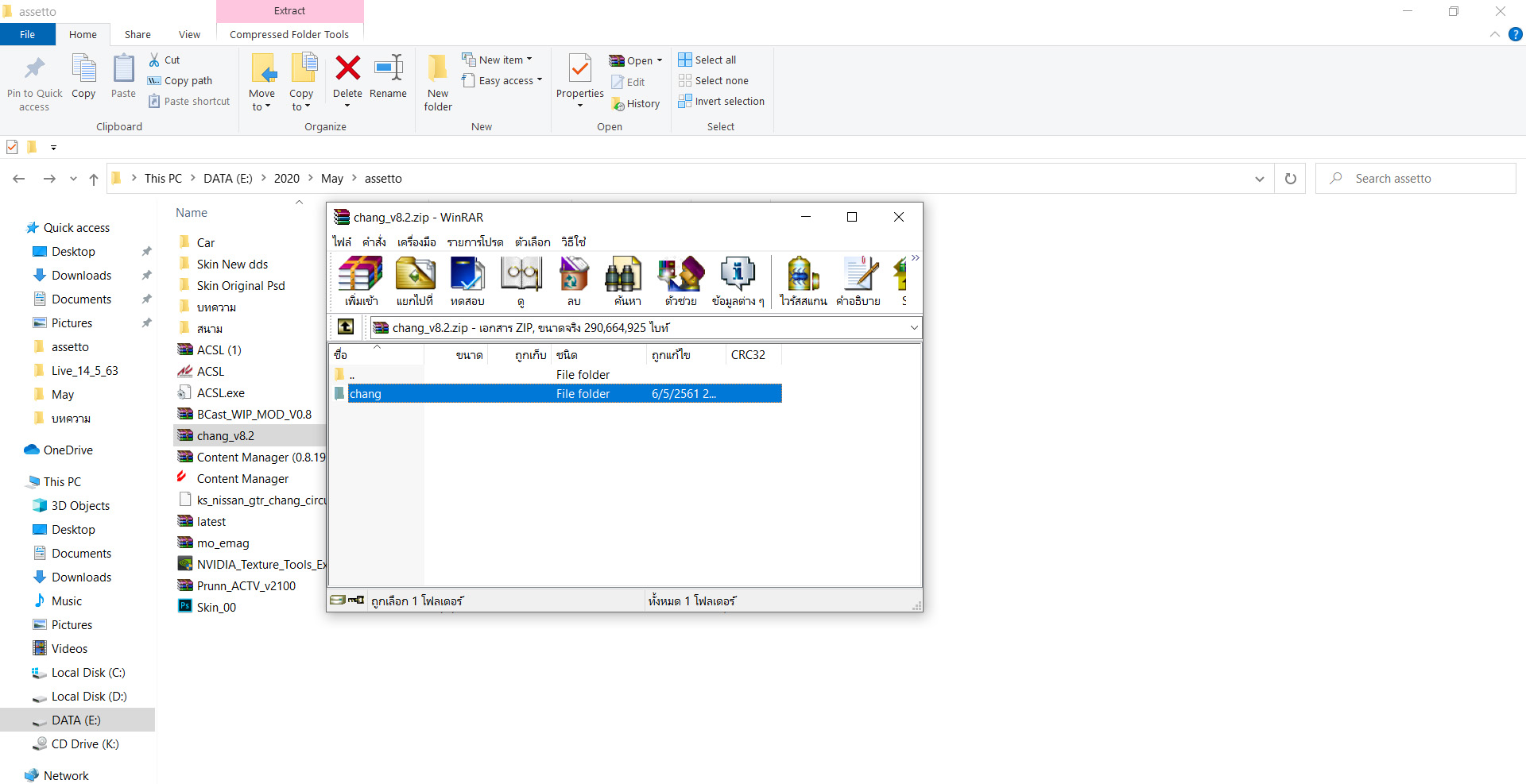Click the Up one level arrow

click(94, 179)
